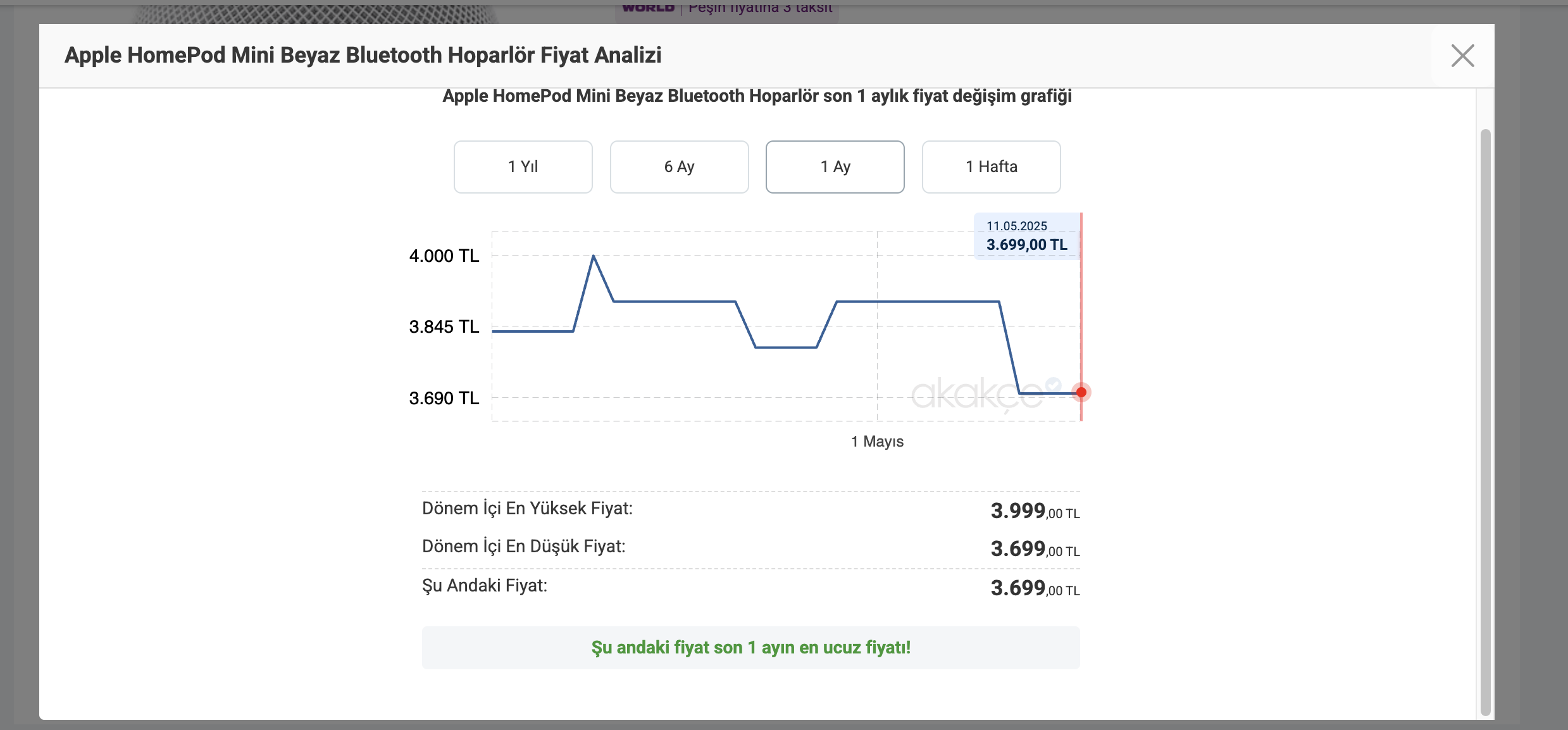Click the Dönem İçi En Yüksek Fiyat label
The width and height of the screenshot is (1568, 730).
[x=528, y=509]
